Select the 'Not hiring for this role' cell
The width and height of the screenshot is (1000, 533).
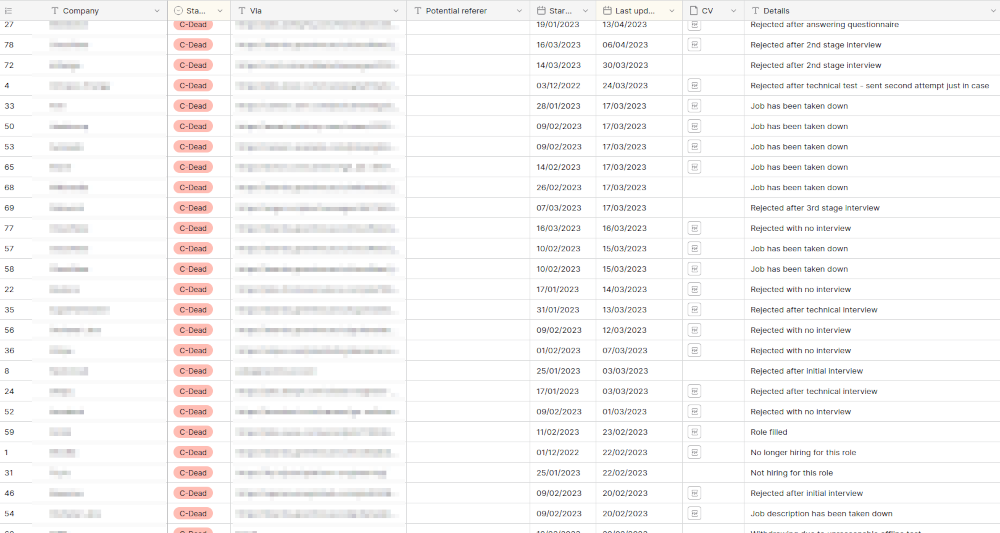pyautogui.click(x=872, y=473)
